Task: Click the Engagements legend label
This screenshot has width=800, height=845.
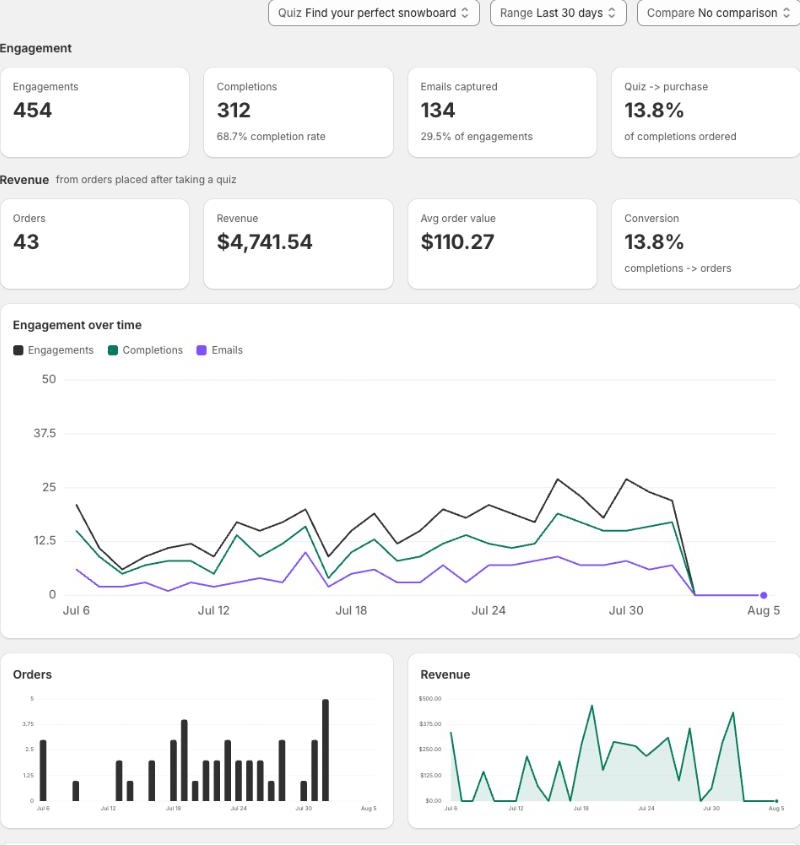Action: (61, 350)
